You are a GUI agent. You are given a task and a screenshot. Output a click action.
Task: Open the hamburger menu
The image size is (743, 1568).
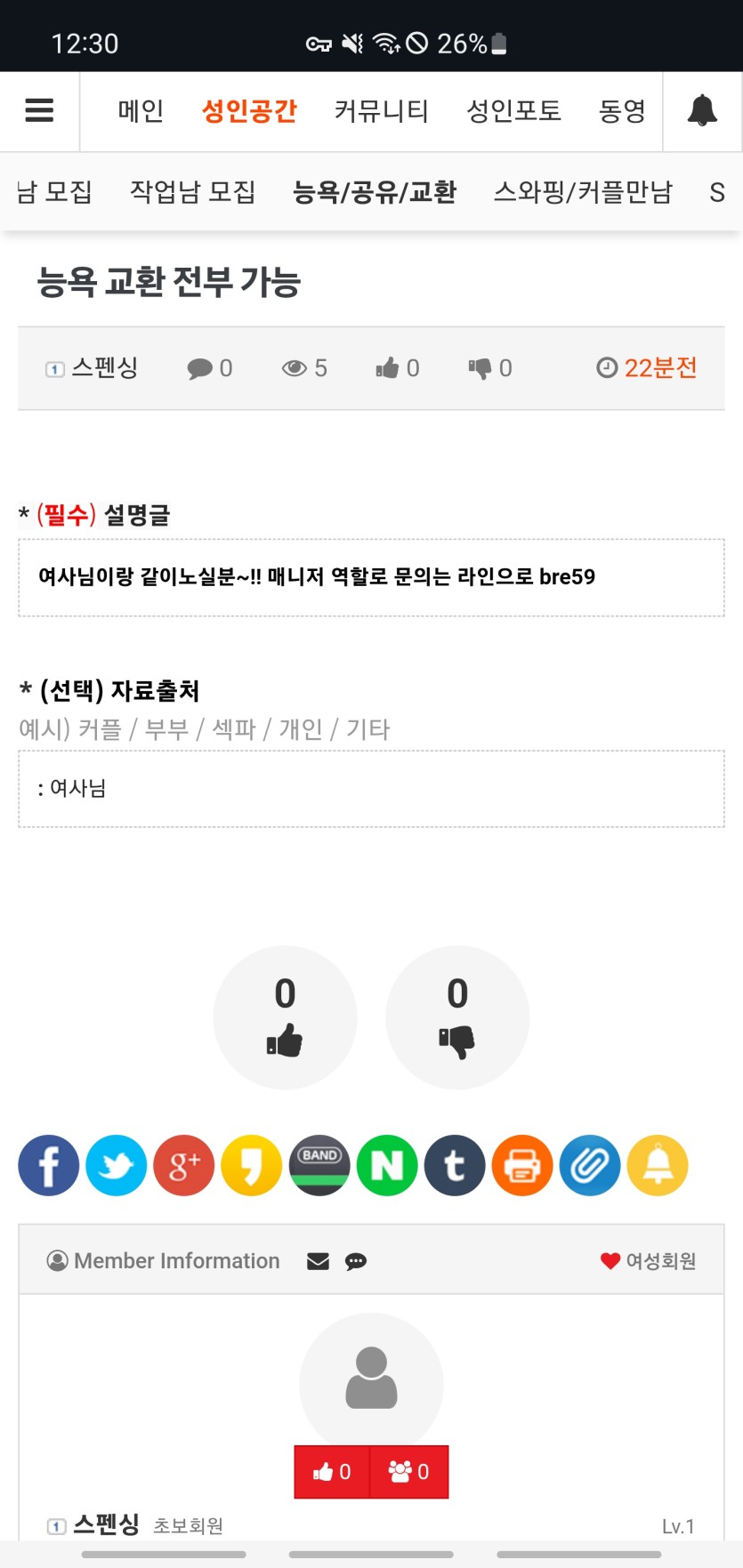click(39, 110)
